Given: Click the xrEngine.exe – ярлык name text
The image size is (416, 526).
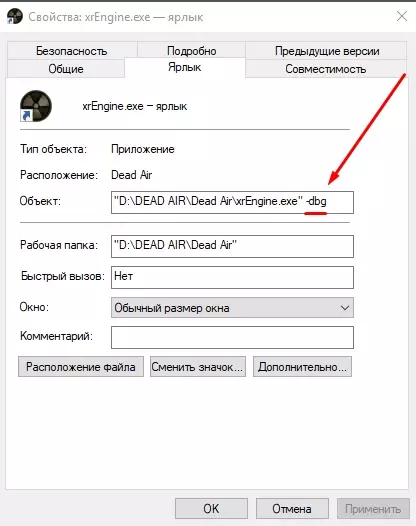Looking at the screenshot, I should pyautogui.click(x=135, y=106).
